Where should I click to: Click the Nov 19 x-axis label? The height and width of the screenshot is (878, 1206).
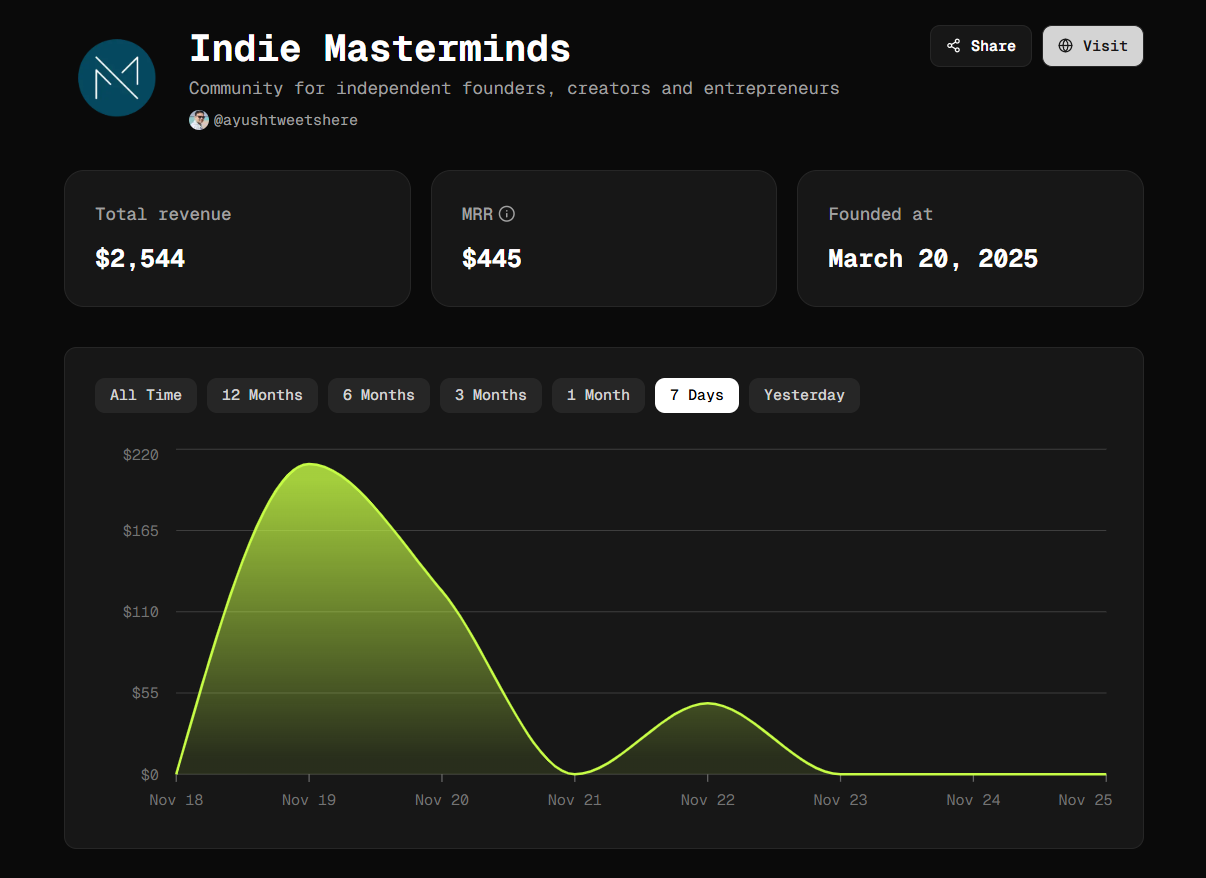pos(309,800)
